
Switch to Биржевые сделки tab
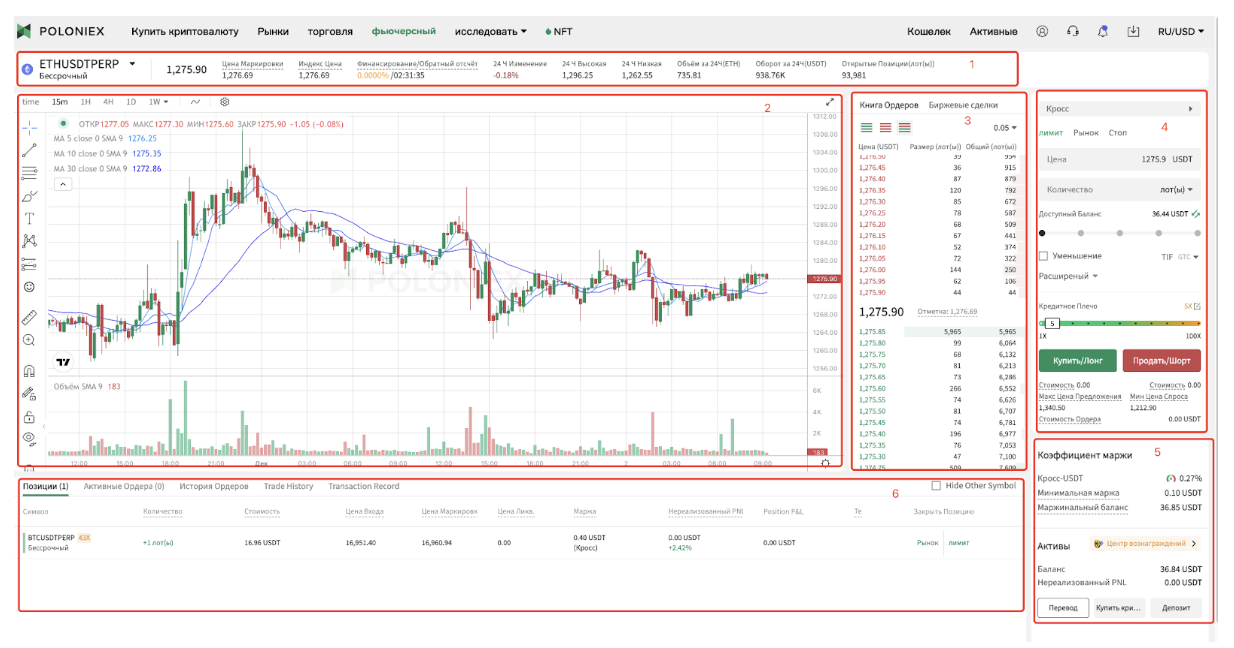[x=962, y=105]
